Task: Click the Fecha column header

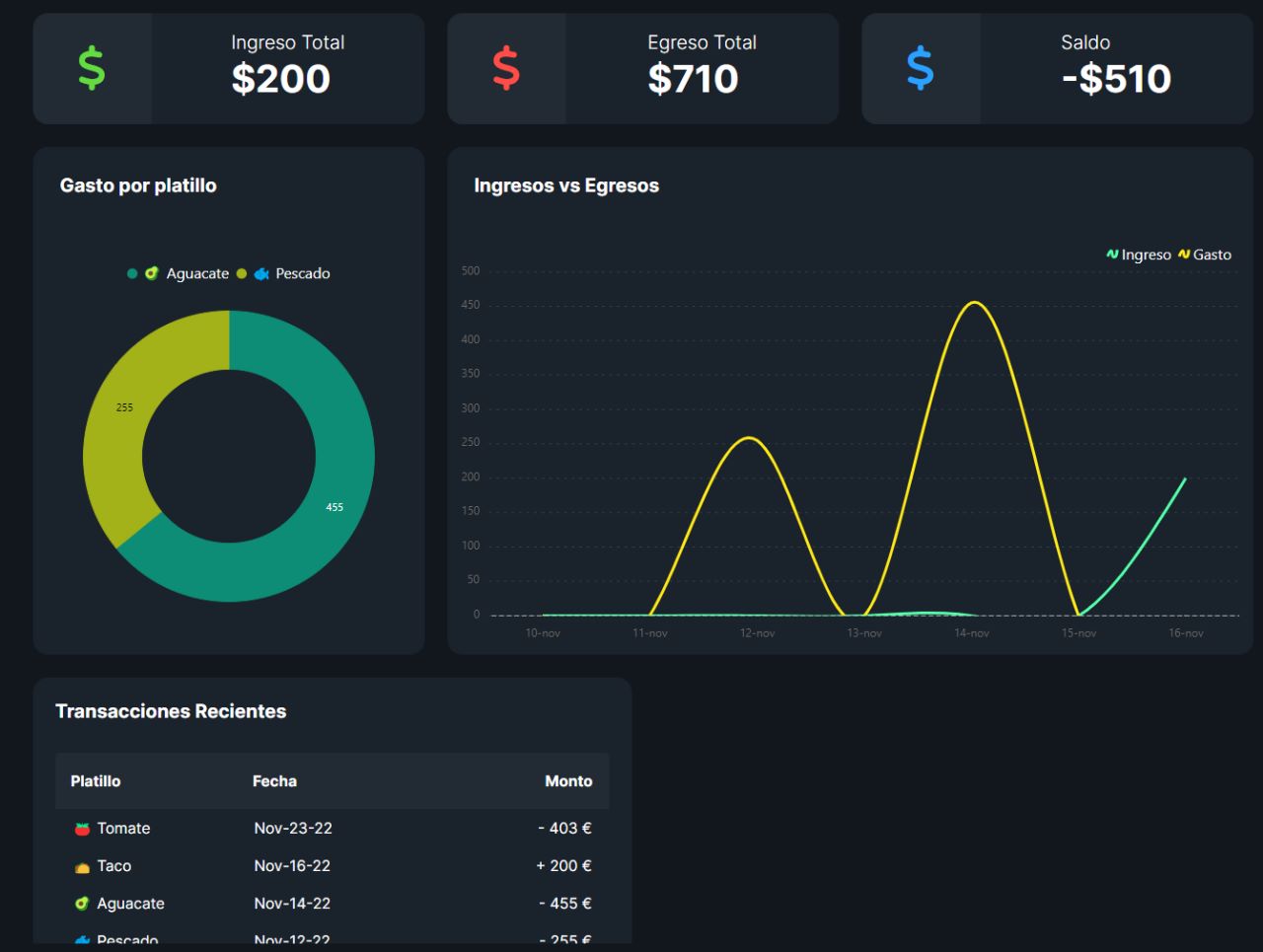Action: click(x=274, y=781)
